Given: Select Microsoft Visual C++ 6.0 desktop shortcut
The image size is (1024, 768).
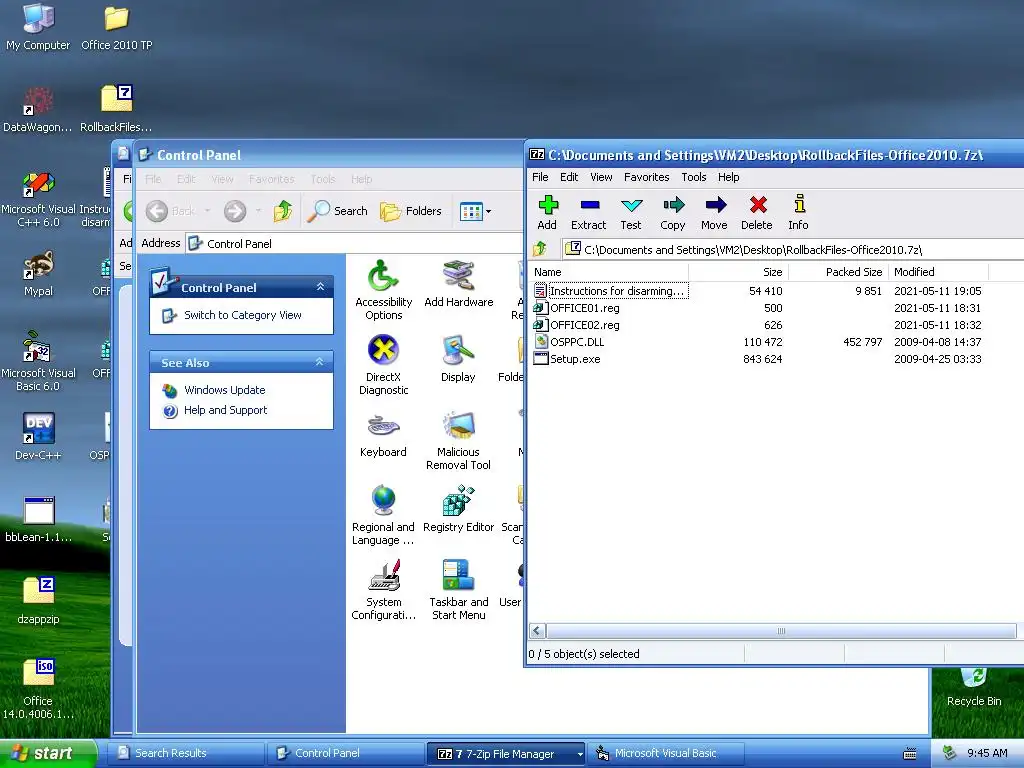Looking at the screenshot, I should pyautogui.click(x=38, y=199).
